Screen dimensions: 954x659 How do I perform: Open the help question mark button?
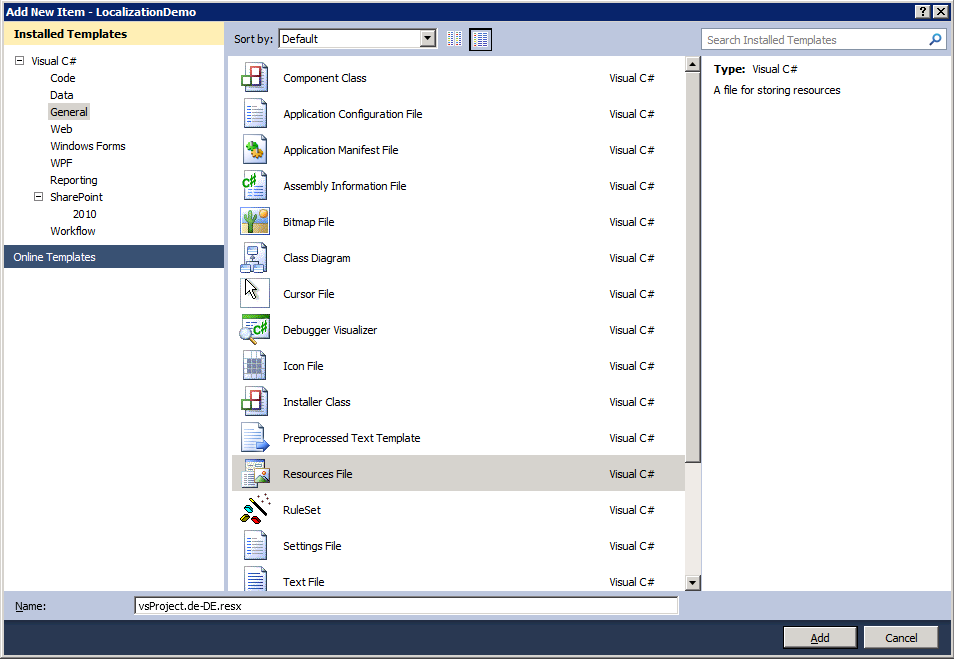coord(922,12)
